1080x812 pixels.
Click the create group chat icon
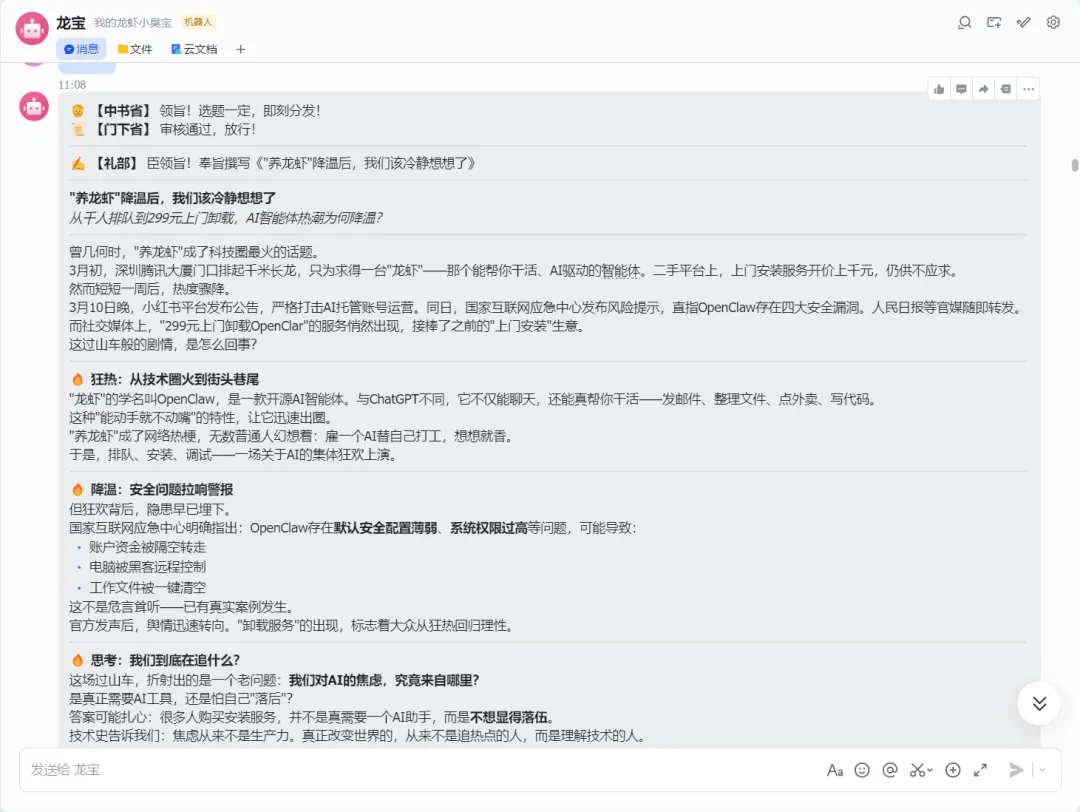click(994, 23)
